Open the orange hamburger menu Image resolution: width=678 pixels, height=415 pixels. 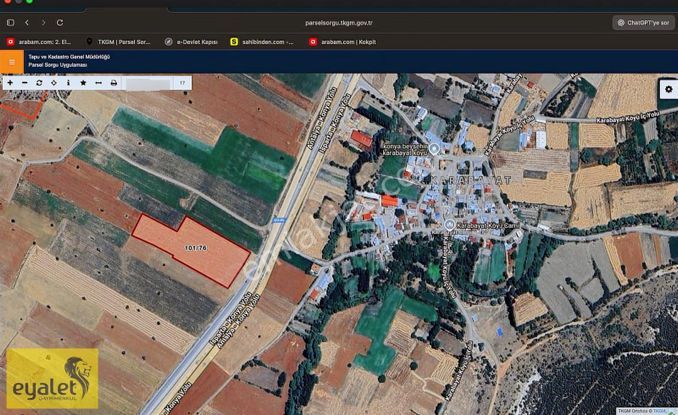(11, 61)
